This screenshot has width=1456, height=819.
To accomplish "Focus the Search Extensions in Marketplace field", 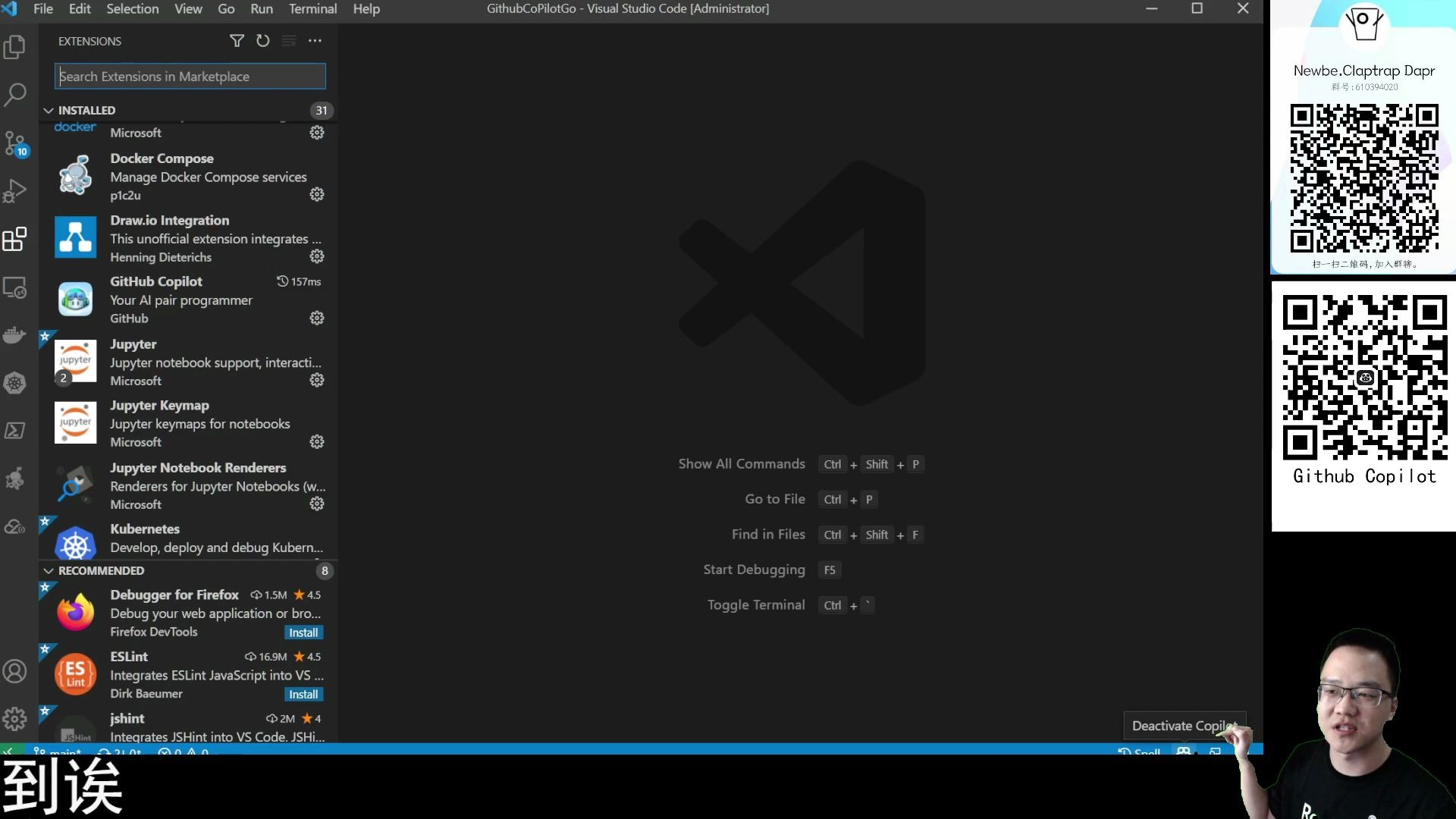I will [190, 77].
